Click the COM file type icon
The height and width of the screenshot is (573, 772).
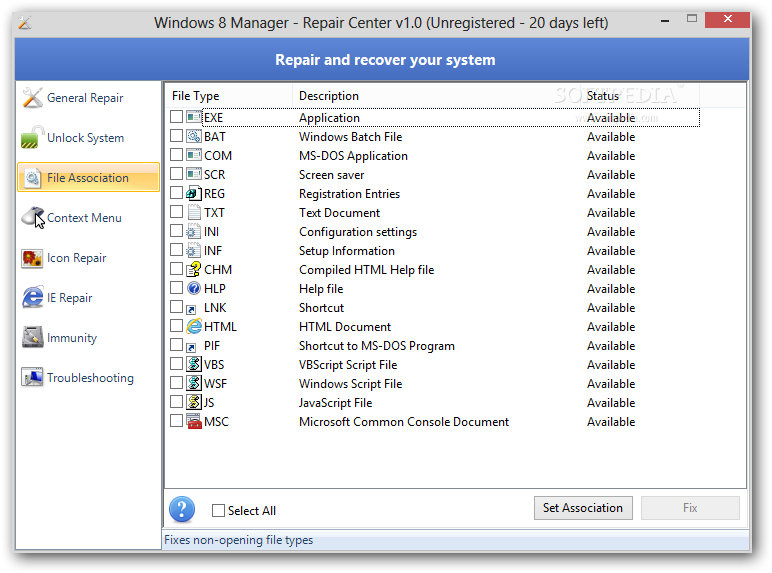pos(194,155)
